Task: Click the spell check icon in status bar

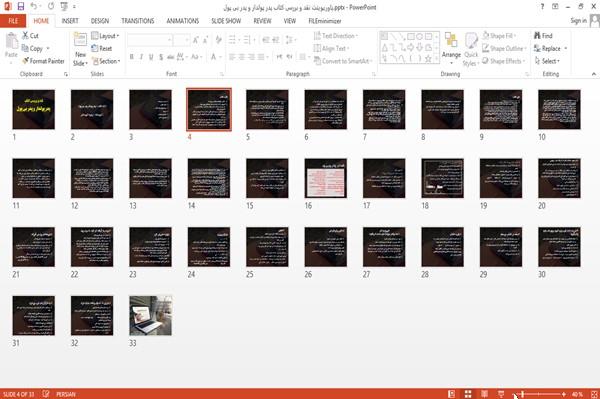Action: [x=46, y=394]
